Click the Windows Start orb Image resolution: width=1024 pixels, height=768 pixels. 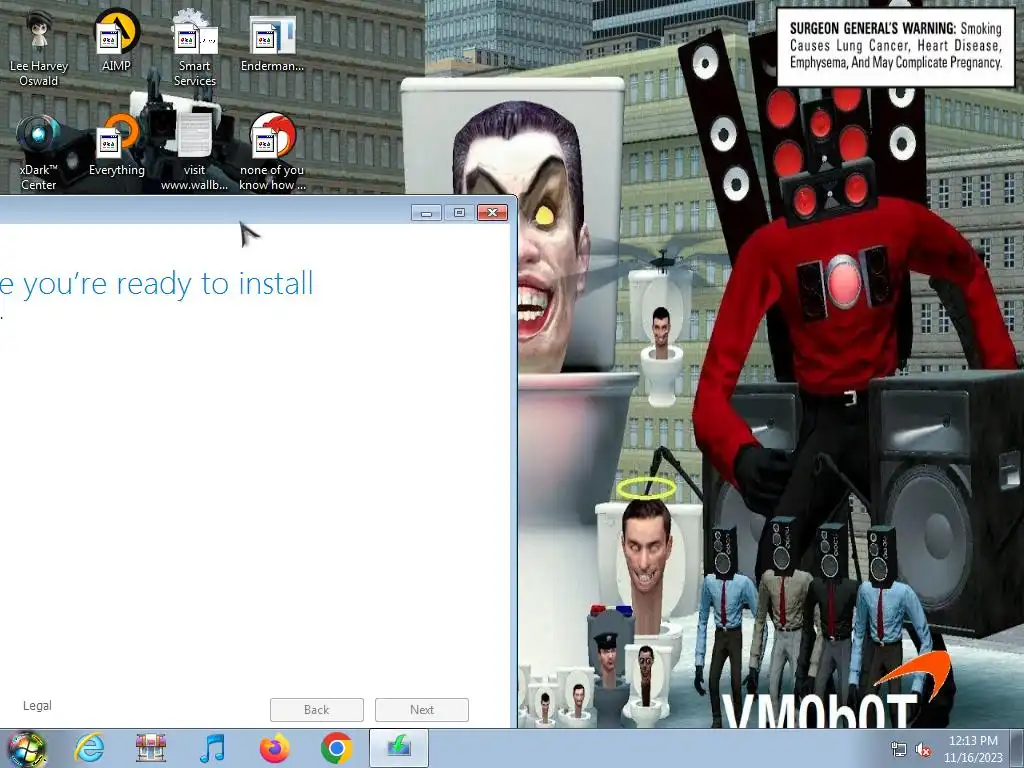click(27, 748)
